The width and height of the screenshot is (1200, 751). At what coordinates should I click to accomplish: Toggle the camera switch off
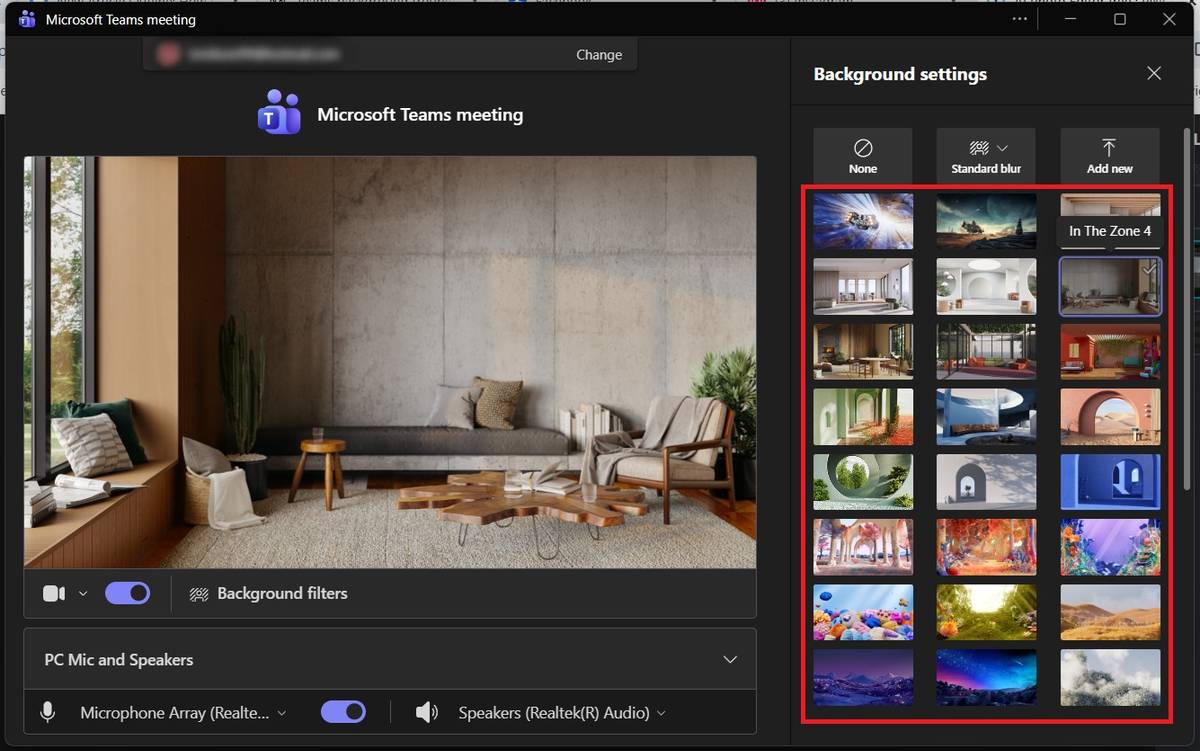128,594
